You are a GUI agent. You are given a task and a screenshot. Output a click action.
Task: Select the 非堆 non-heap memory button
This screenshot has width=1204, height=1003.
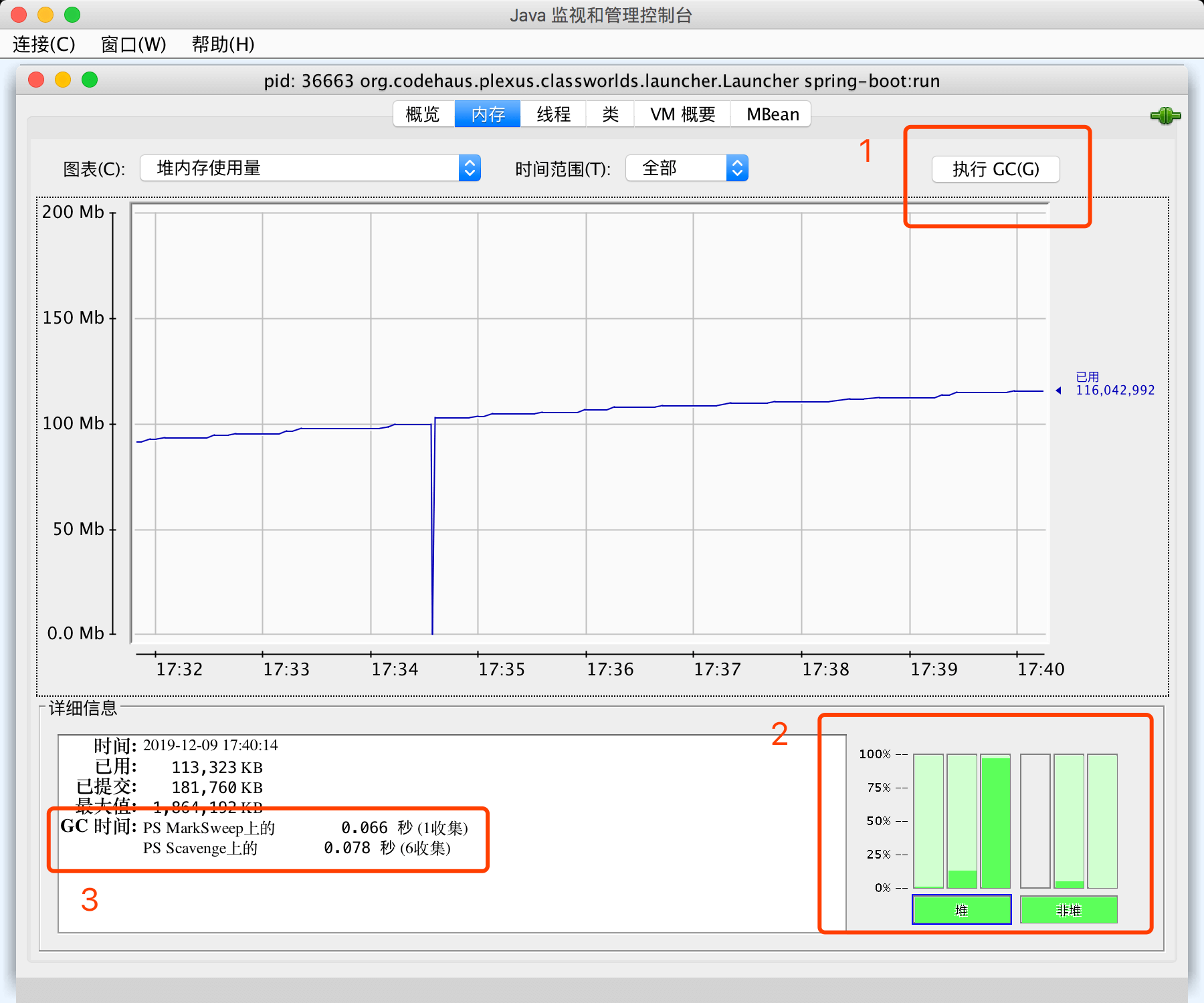[x=1068, y=910]
